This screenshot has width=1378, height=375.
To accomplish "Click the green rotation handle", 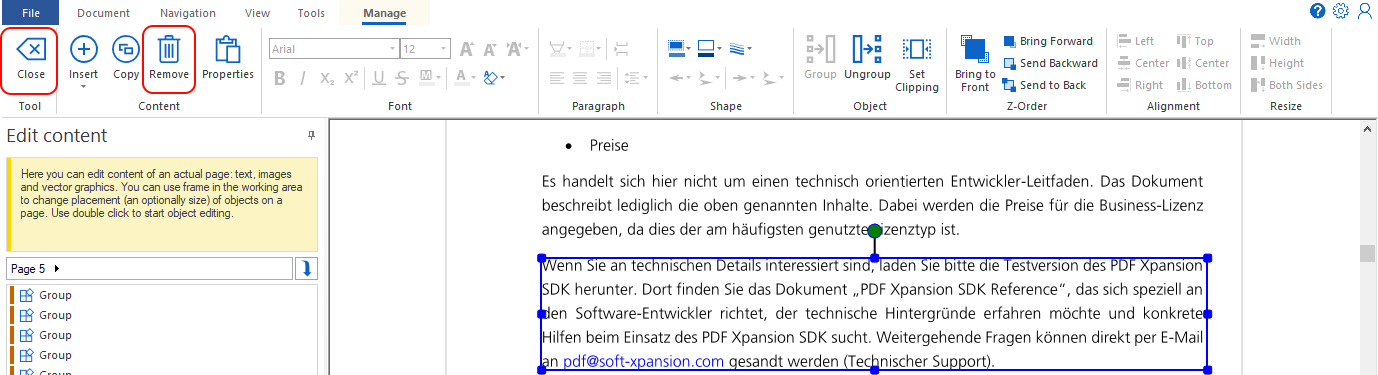I will point(875,232).
